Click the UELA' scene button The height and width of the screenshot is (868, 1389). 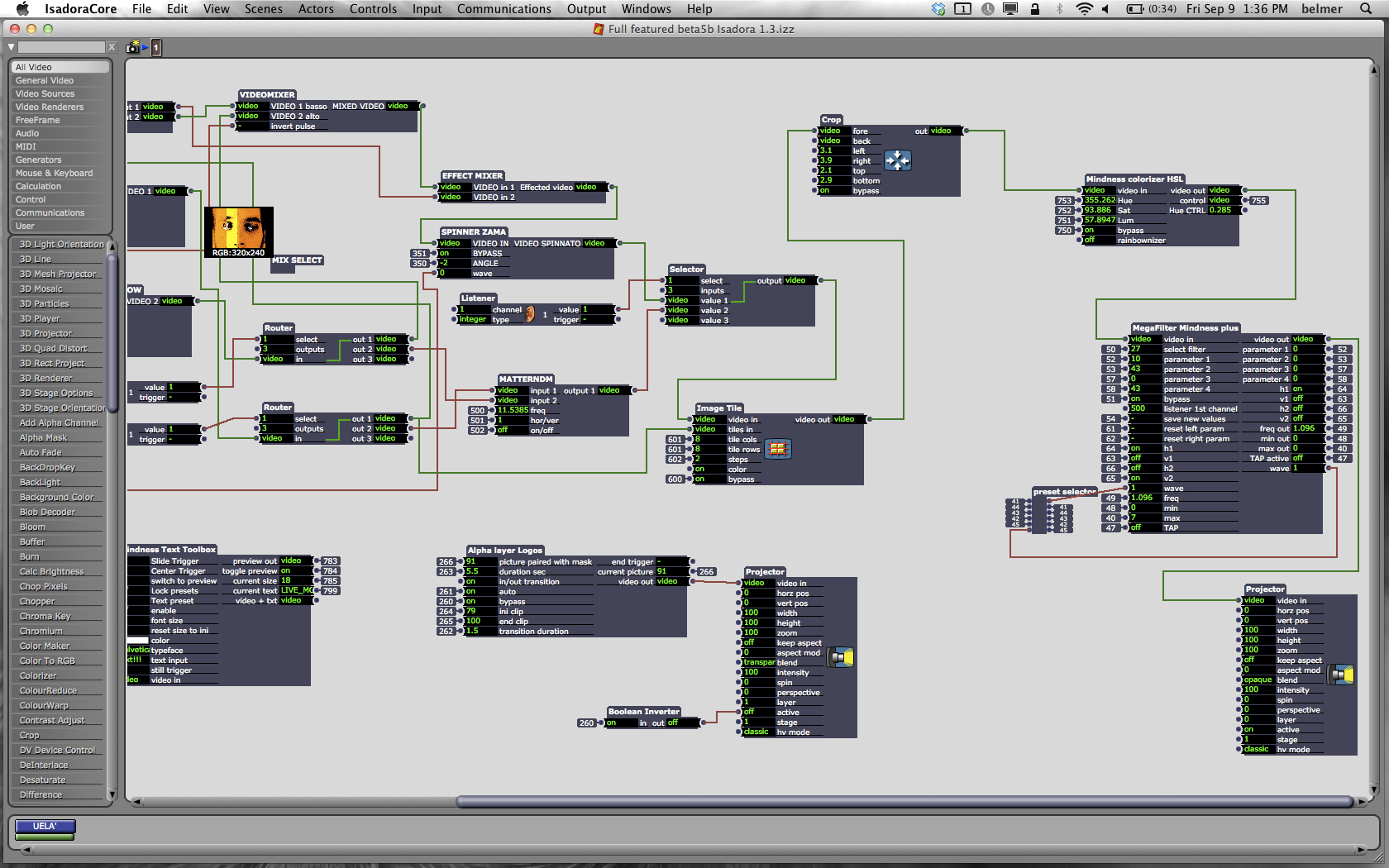45,827
